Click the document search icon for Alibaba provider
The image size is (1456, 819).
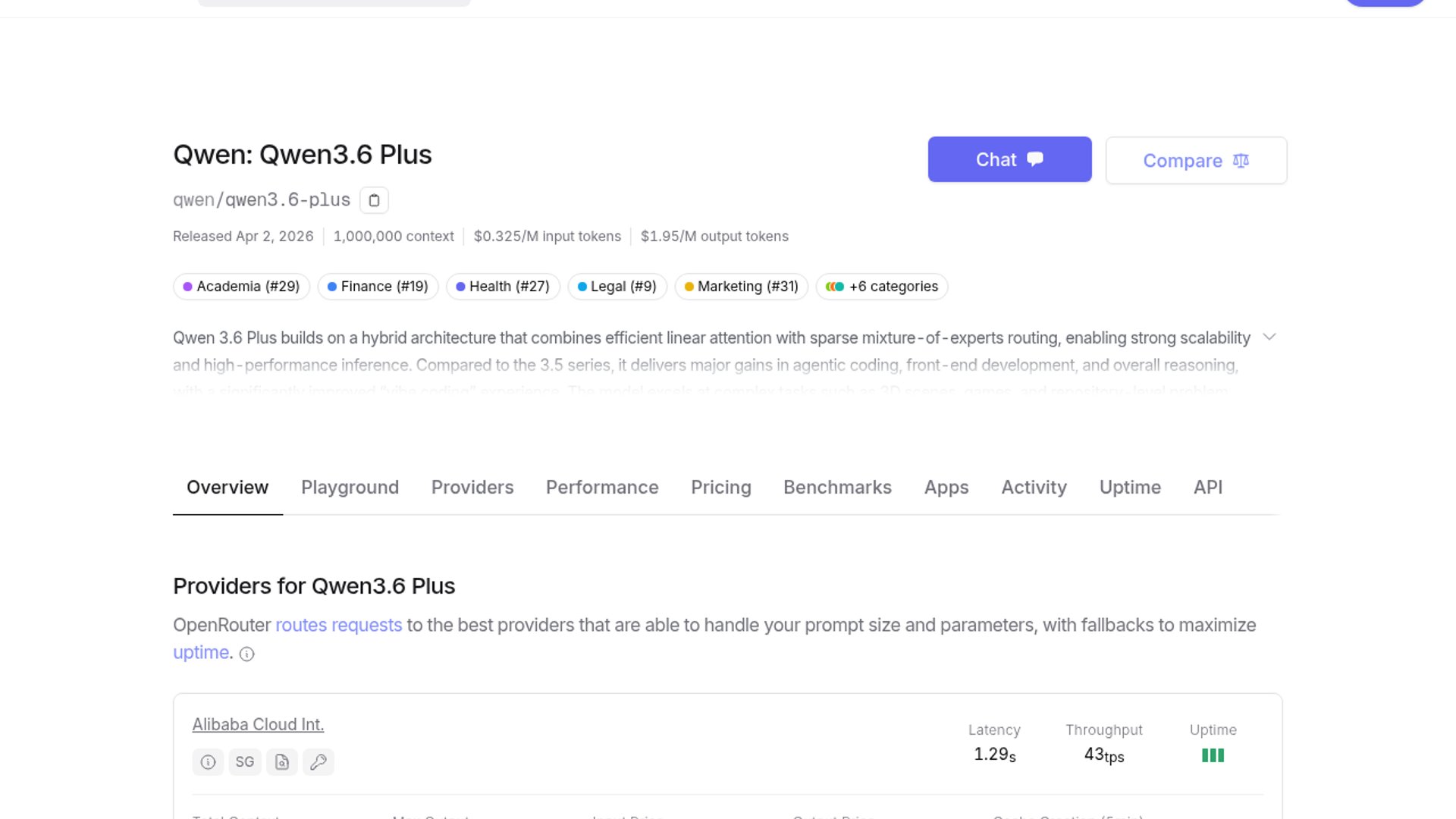tap(282, 762)
